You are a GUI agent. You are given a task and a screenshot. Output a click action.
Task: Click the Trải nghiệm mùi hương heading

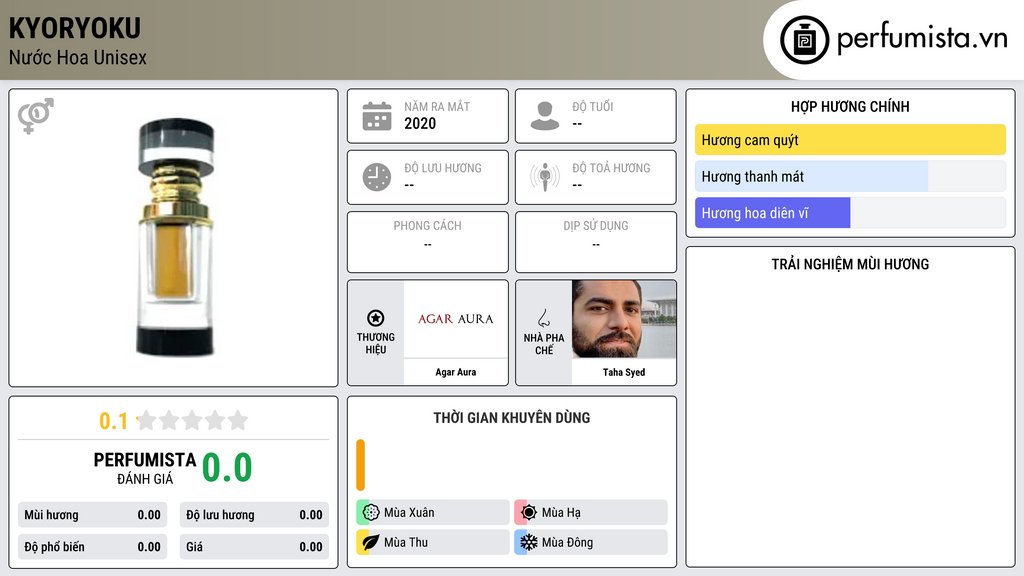850,264
